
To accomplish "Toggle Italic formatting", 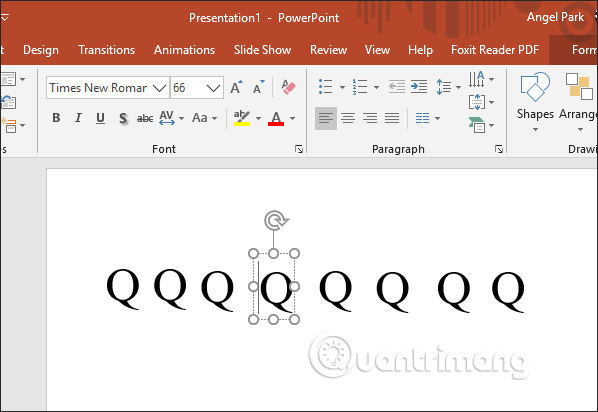I will [x=78, y=118].
